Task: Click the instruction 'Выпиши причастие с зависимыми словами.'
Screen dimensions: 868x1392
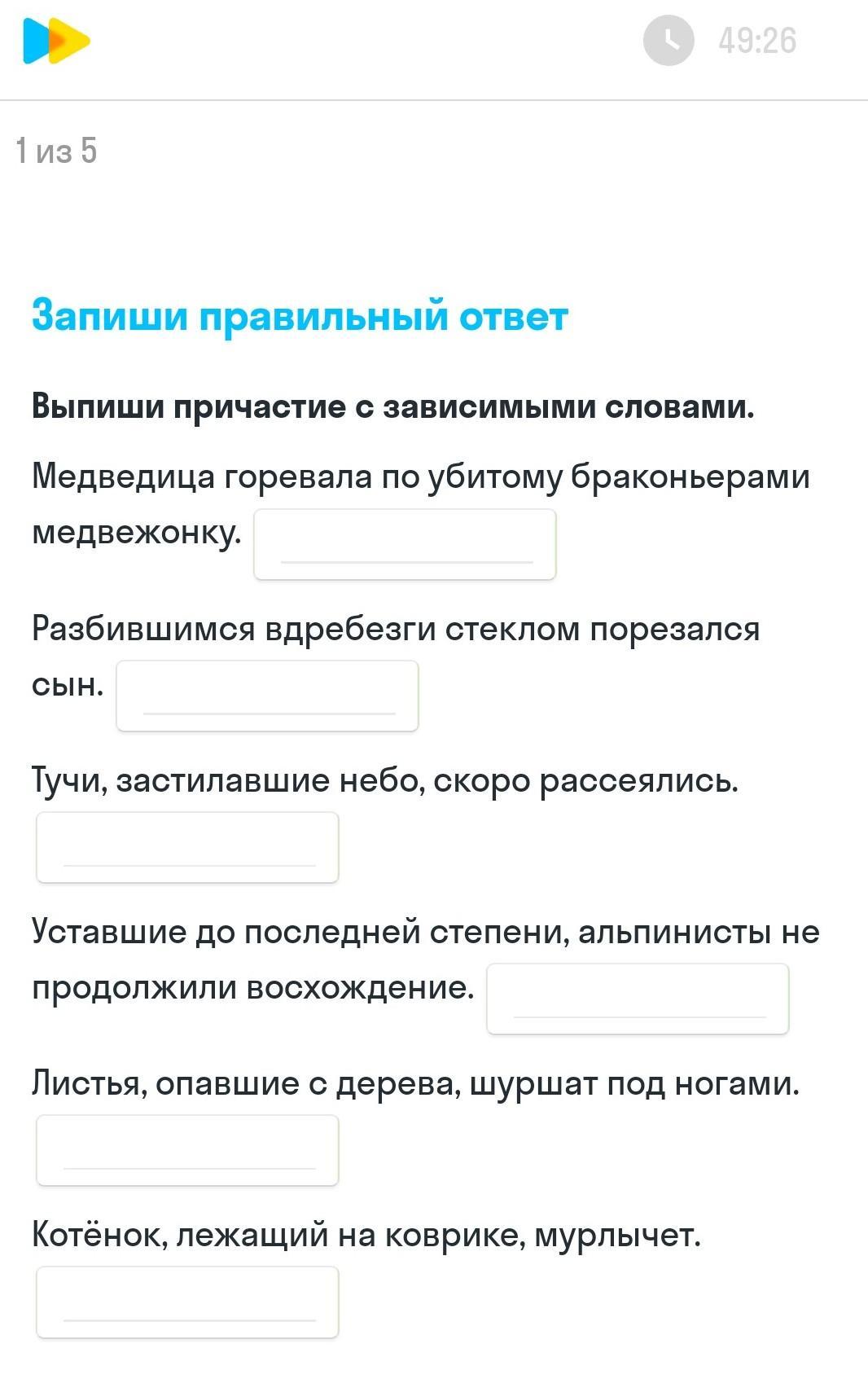Action: click(x=393, y=406)
